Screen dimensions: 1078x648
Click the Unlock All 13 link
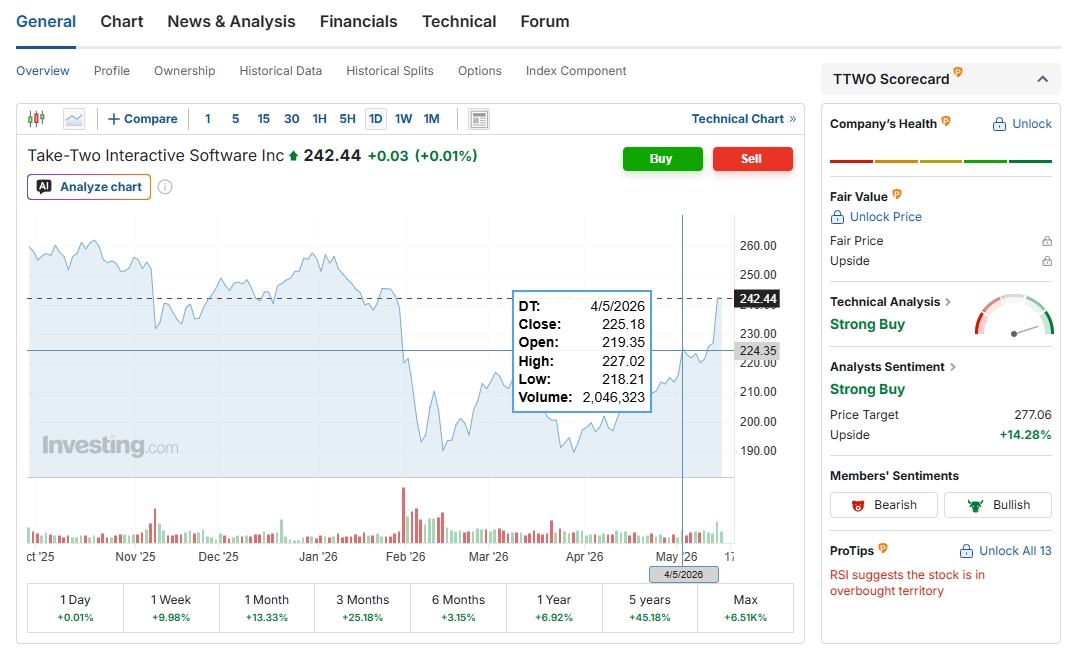coord(1006,551)
